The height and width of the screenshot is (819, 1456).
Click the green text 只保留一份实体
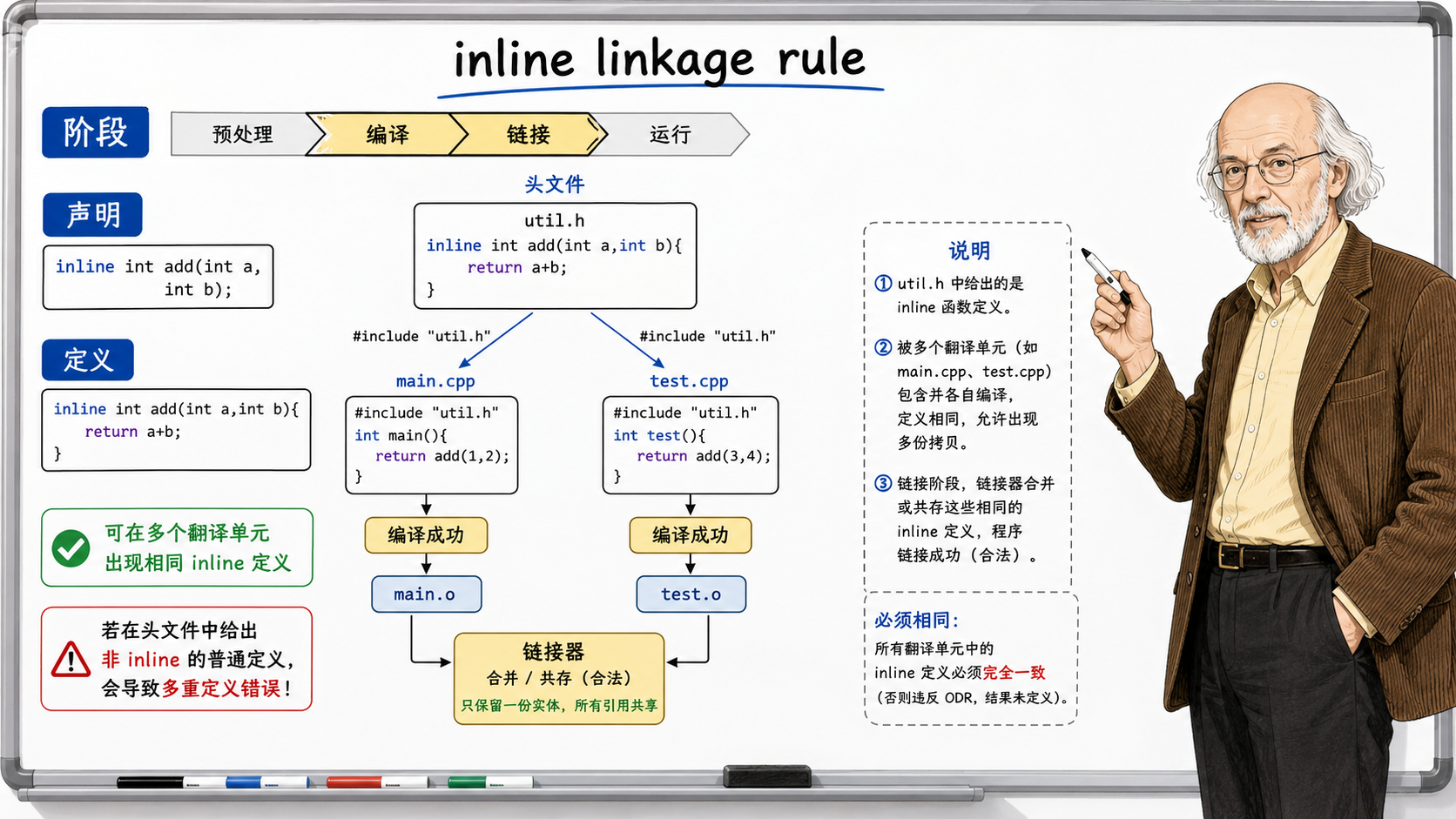510,706
